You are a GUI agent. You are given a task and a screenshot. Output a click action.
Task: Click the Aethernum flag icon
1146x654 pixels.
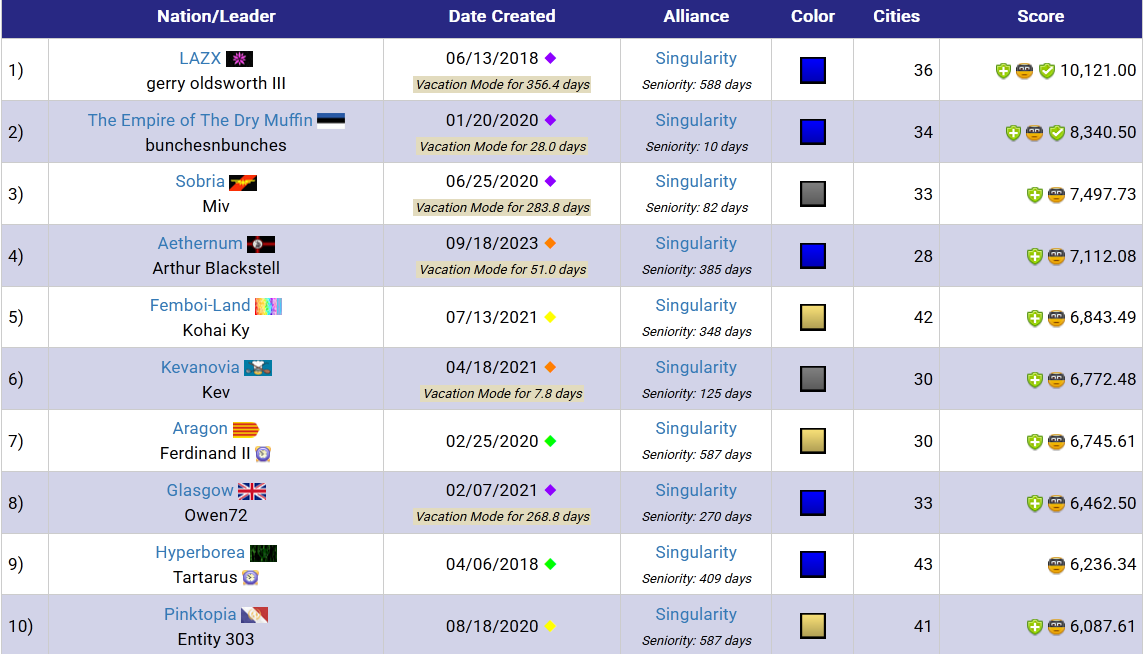(261, 244)
